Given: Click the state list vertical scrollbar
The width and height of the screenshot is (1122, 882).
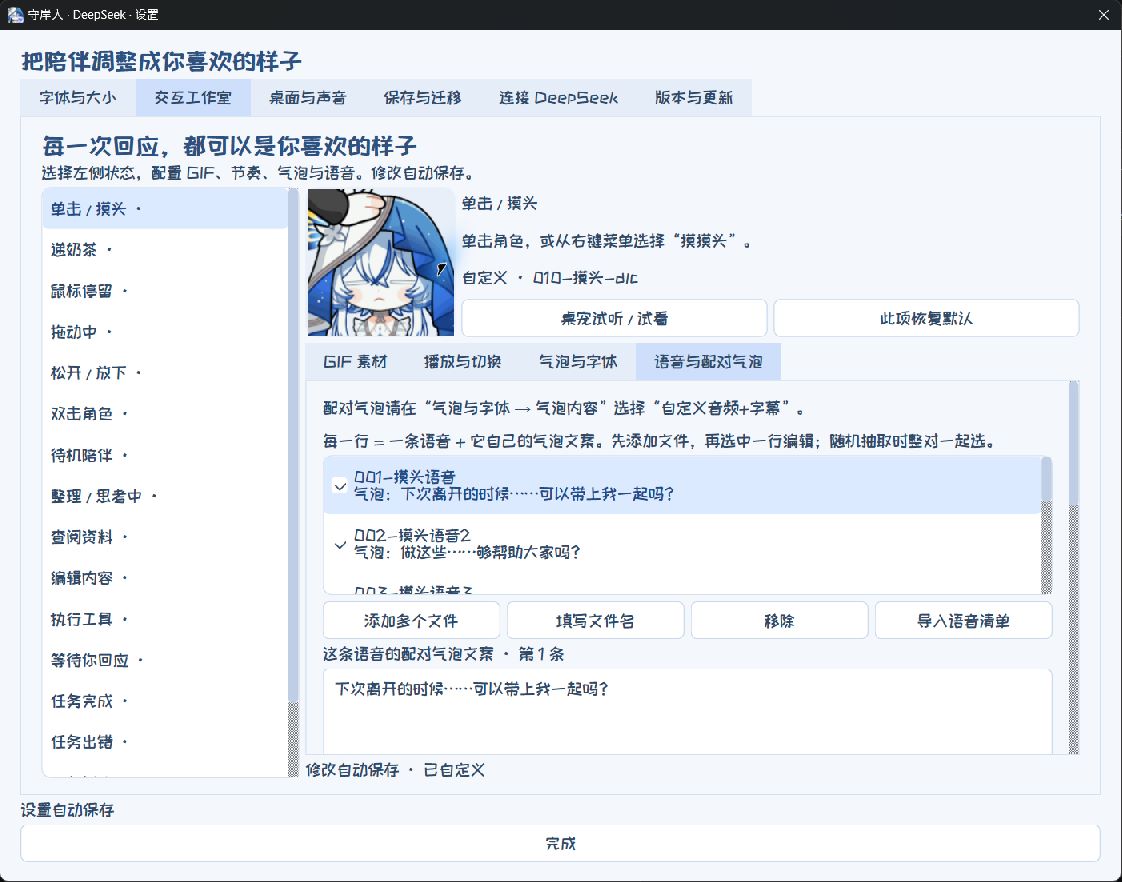Looking at the screenshot, I should tap(293, 483).
